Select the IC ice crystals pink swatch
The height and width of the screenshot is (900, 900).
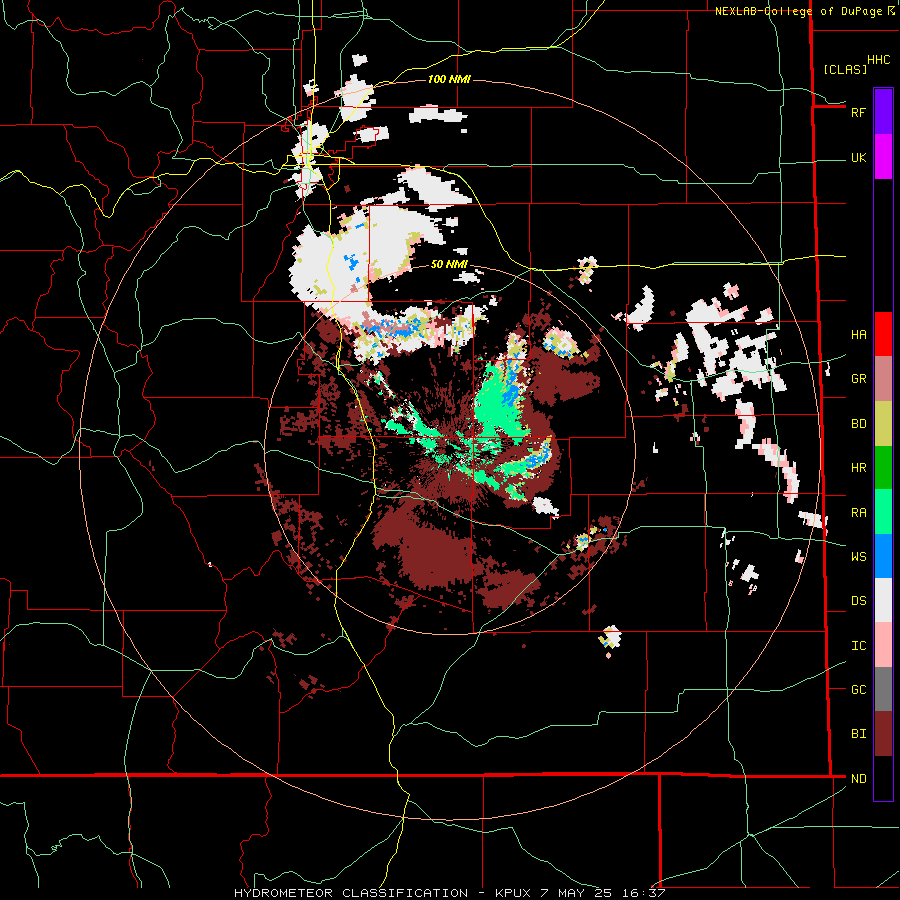coord(883,645)
